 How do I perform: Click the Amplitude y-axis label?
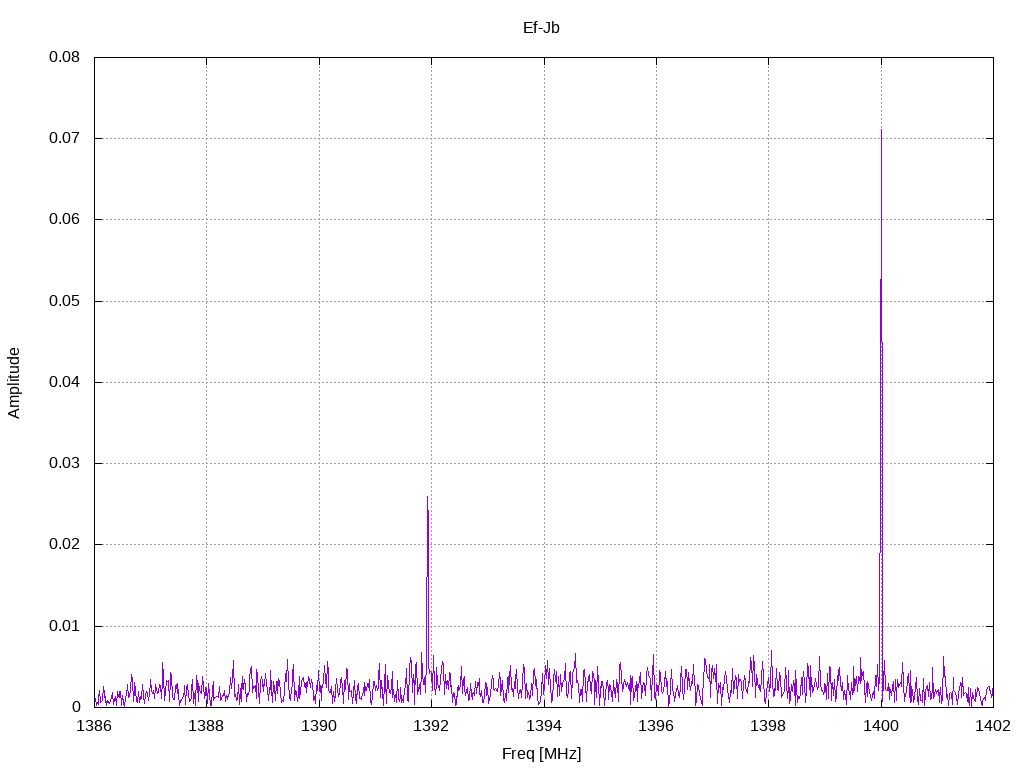(14, 383)
